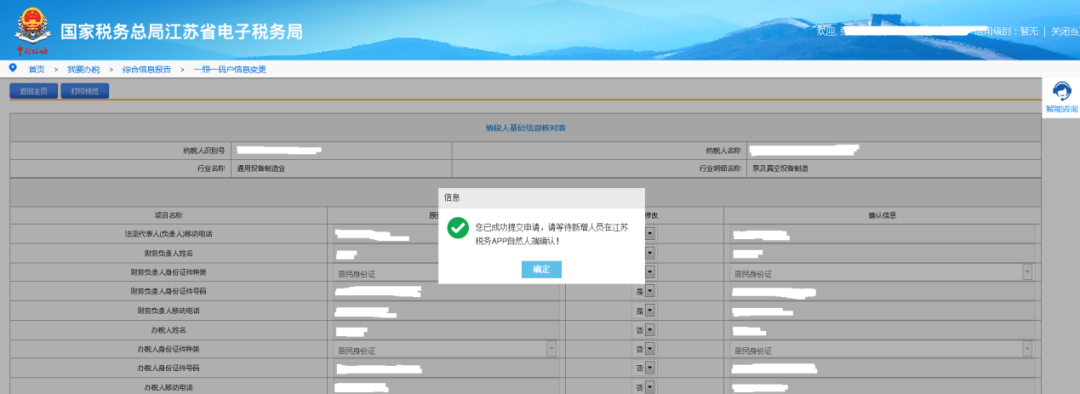Open modify dropdown for 法定代表人移动电话 row
The image size is (1080, 394).
[650, 234]
